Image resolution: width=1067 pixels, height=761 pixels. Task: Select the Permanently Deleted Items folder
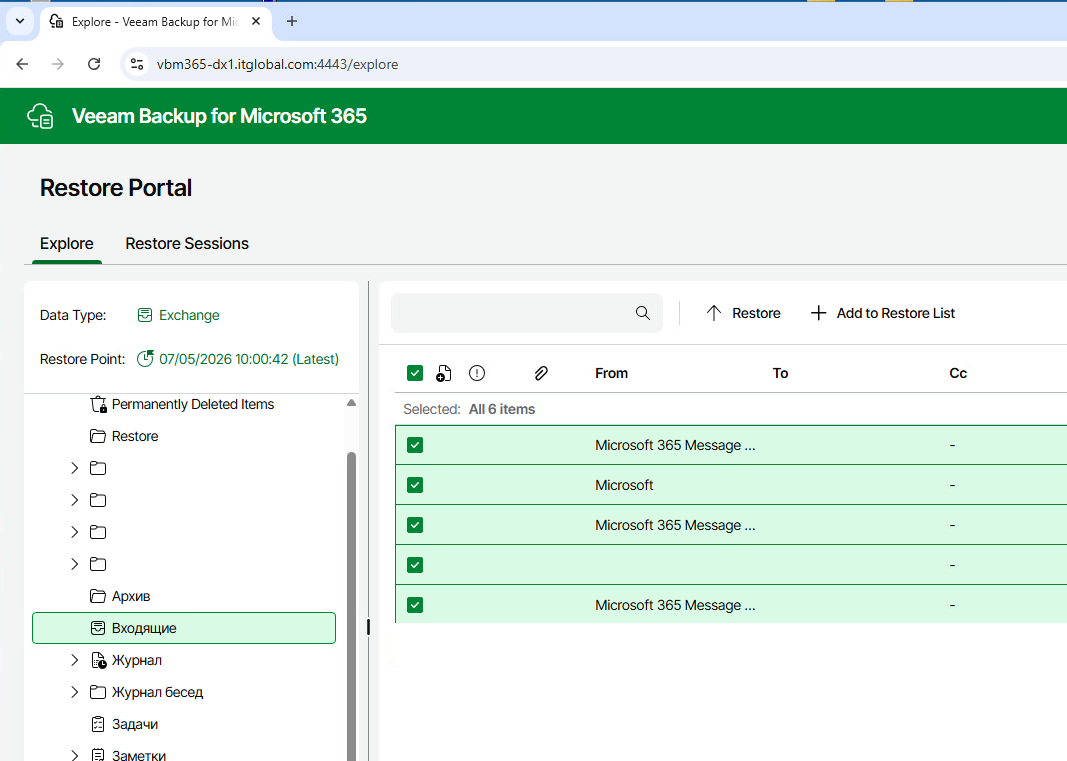[x=193, y=404]
